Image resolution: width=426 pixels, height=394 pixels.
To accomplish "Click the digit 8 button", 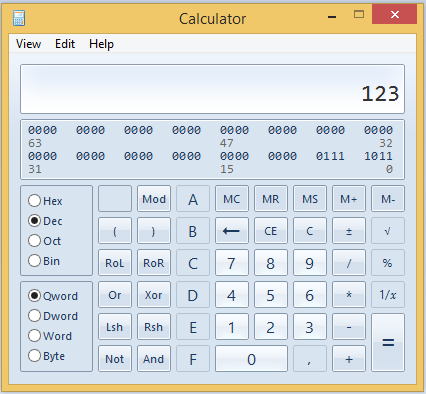I will click(x=271, y=263).
